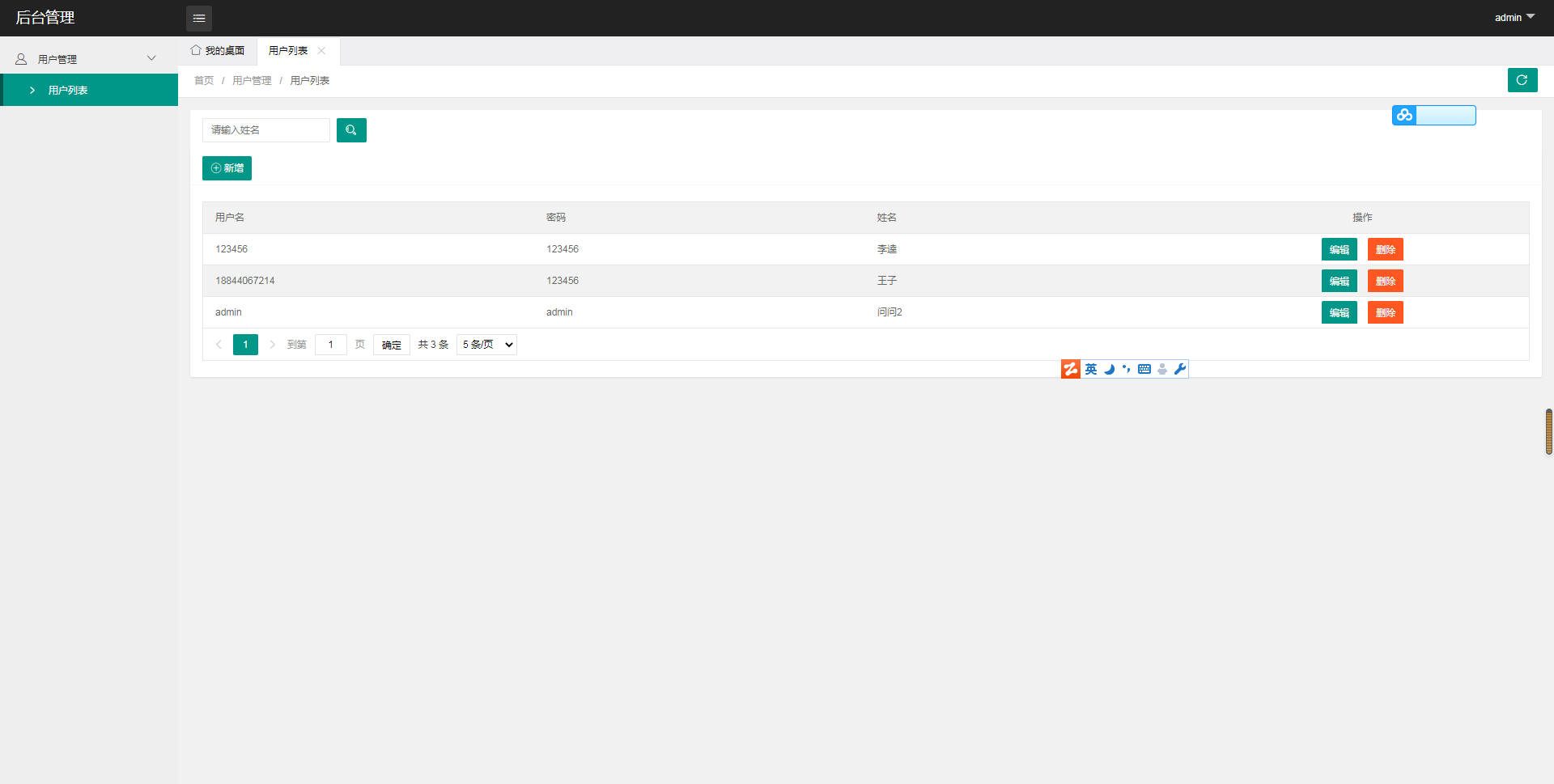Edit the admin user row
Image resolution: width=1554 pixels, height=784 pixels.
click(x=1340, y=312)
